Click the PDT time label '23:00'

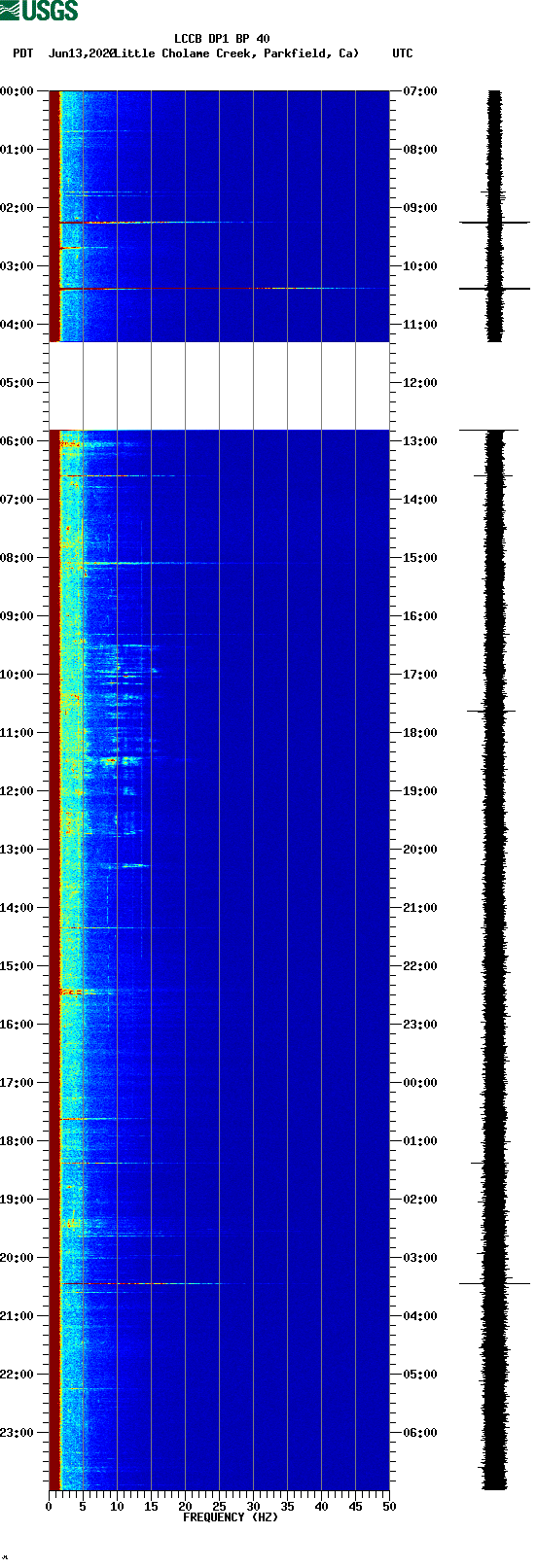click(17, 1433)
